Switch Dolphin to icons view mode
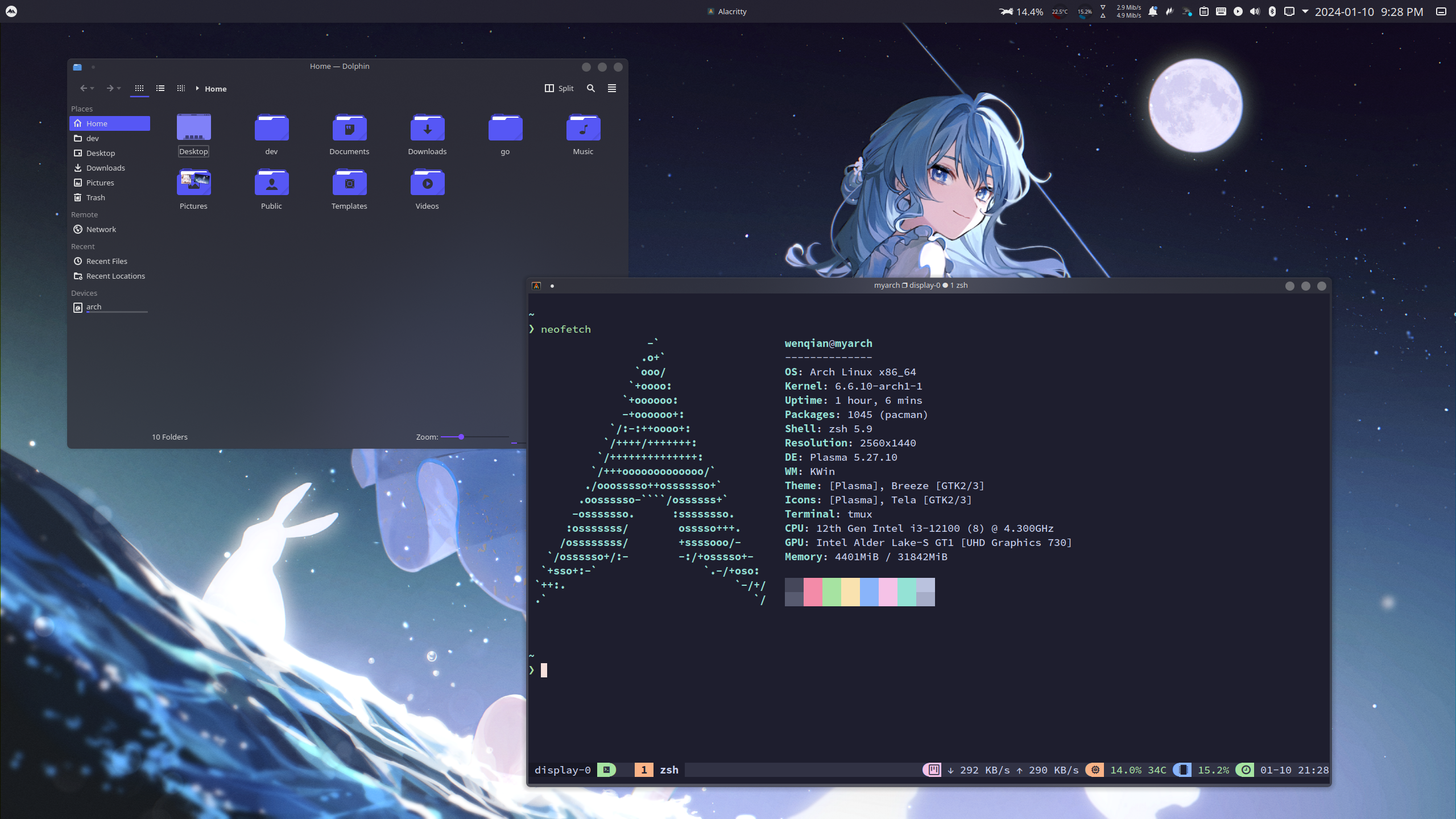 click(x=139, y=88)
